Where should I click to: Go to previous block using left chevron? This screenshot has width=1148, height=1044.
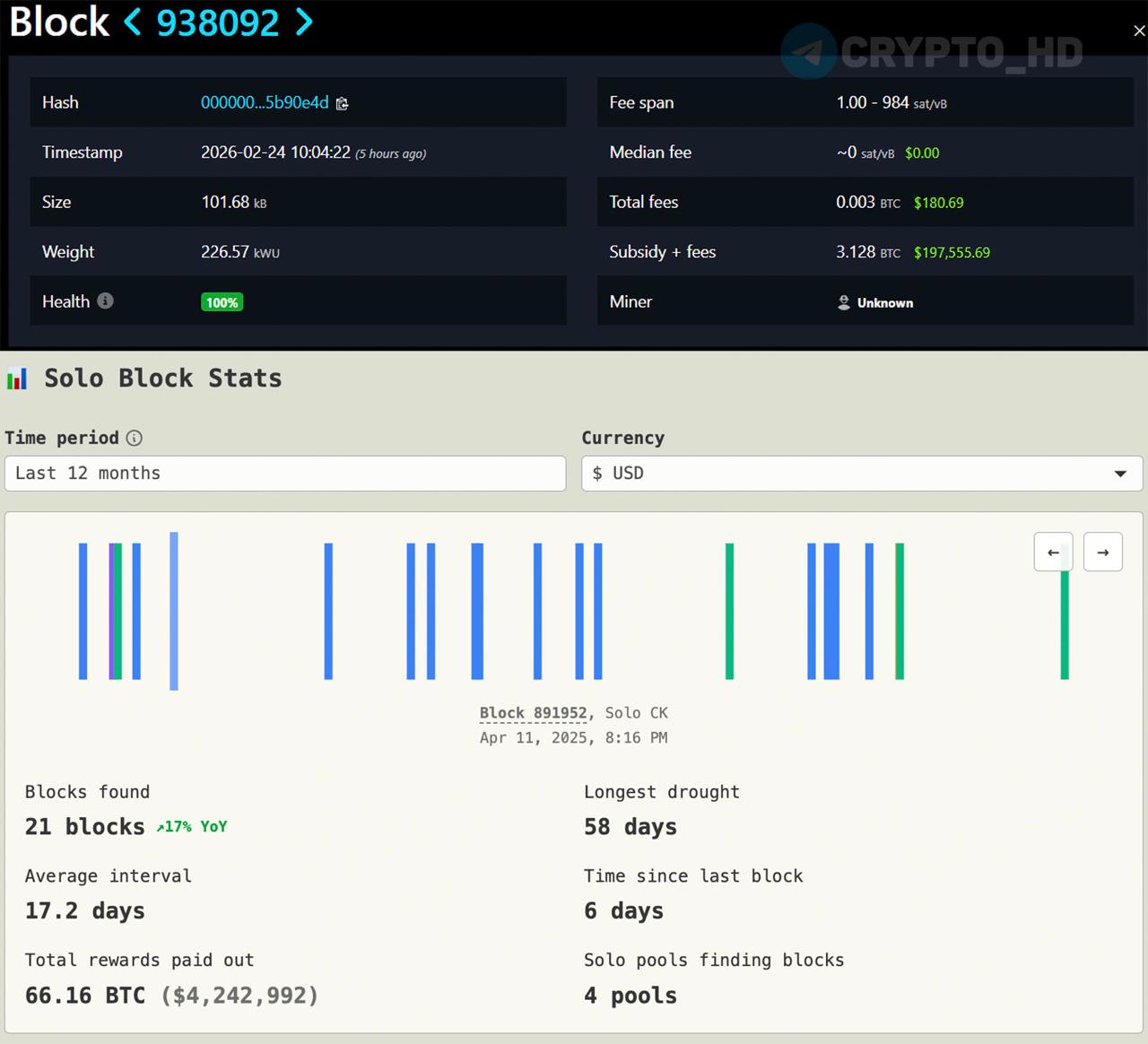[133, 22]
